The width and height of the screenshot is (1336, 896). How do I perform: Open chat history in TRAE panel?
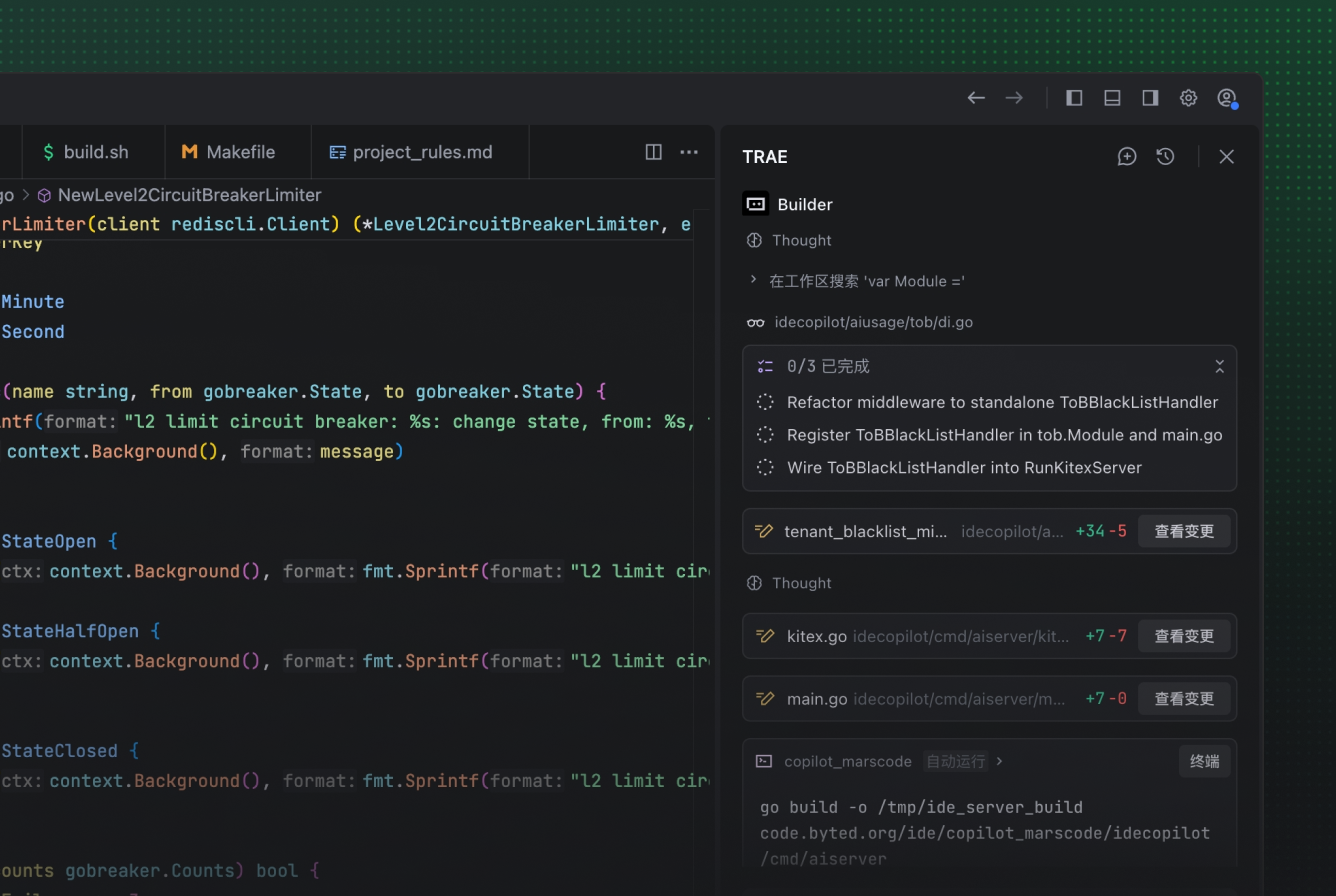[x=1165, y=156]
